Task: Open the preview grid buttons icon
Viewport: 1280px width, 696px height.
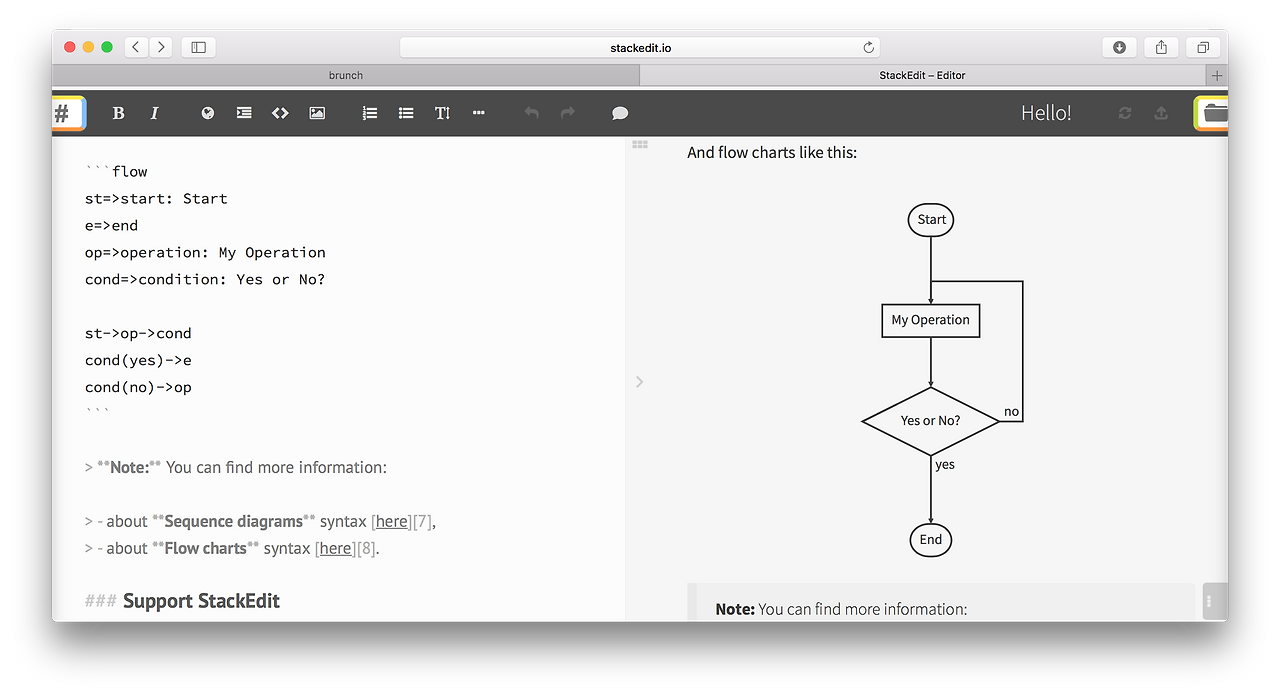Action: tap(640, 145)
